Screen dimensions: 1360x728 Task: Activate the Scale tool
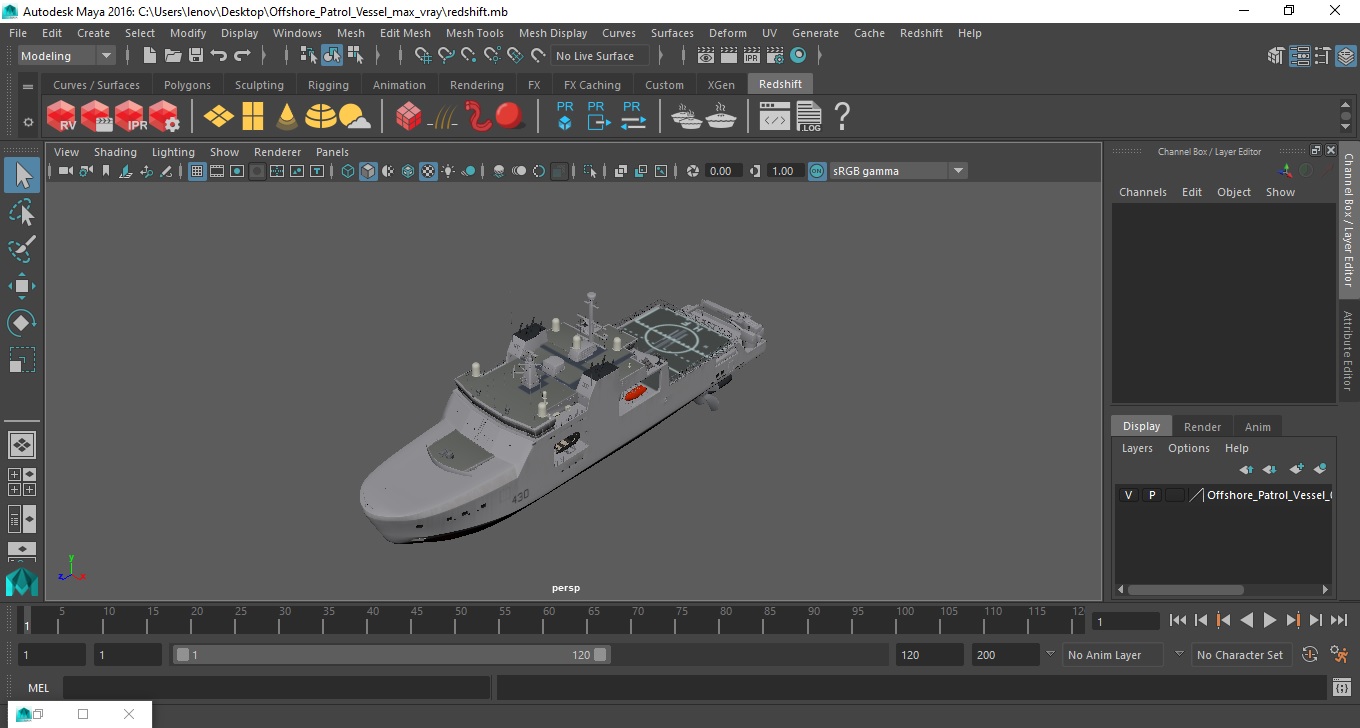(22, 359)
